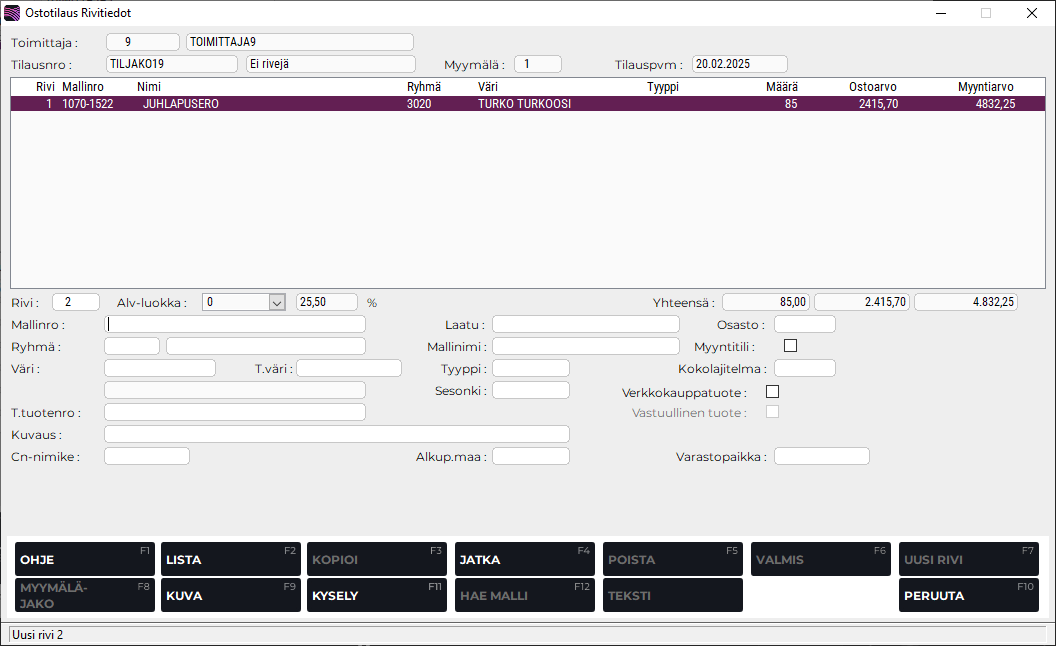The width and height of the screenshot is (1056, 646).
Task: Click into the Kuvaus description field
Action: point(336,434)
